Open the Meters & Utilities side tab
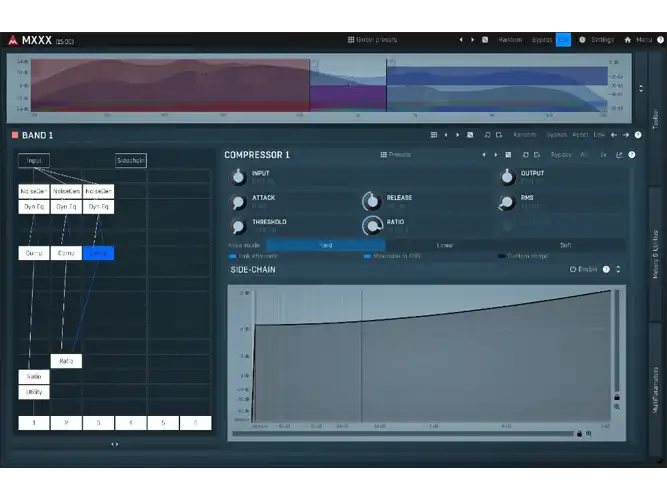 (x=656, y=254)
